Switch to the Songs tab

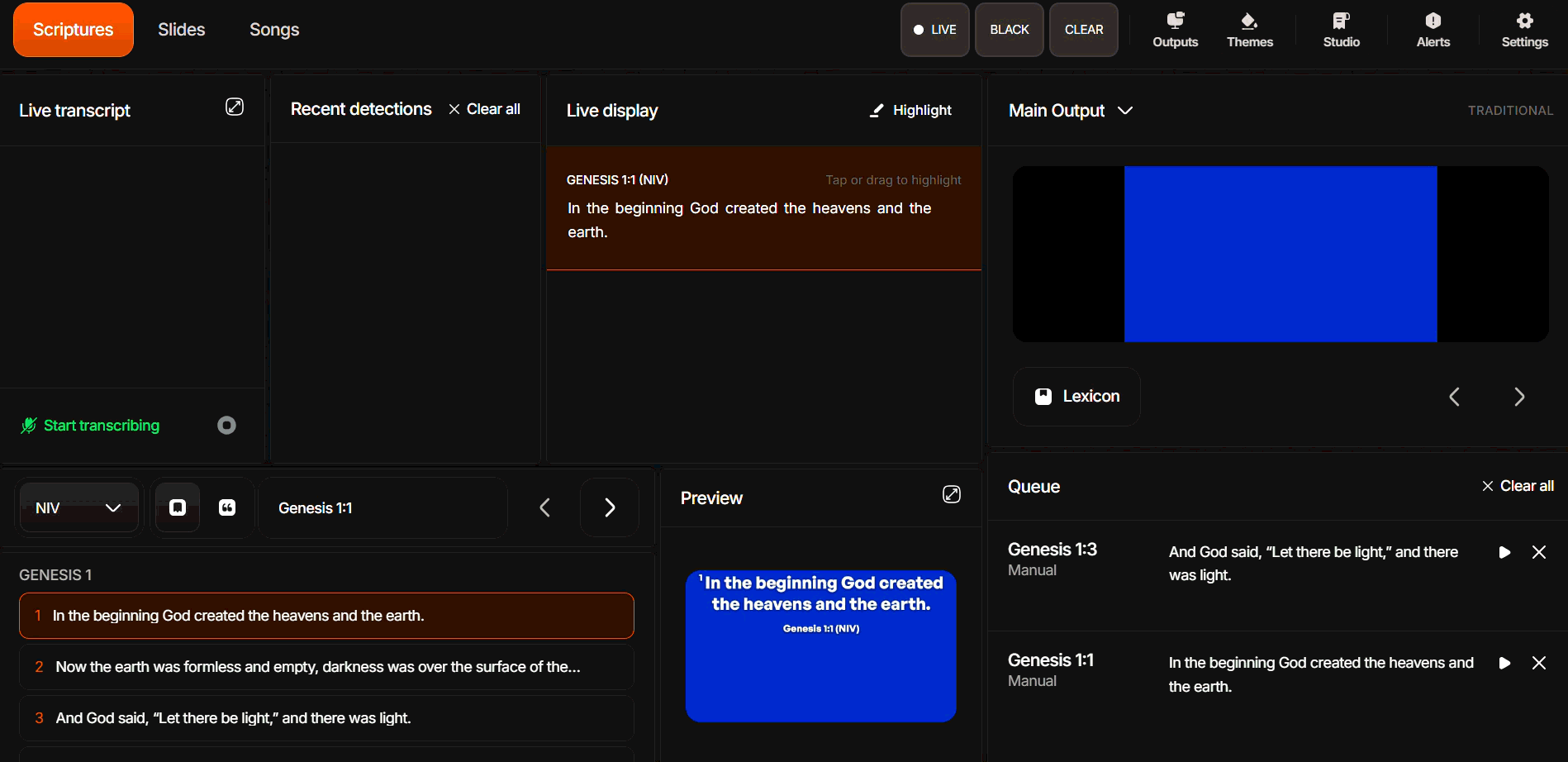(x=274, y=30)
